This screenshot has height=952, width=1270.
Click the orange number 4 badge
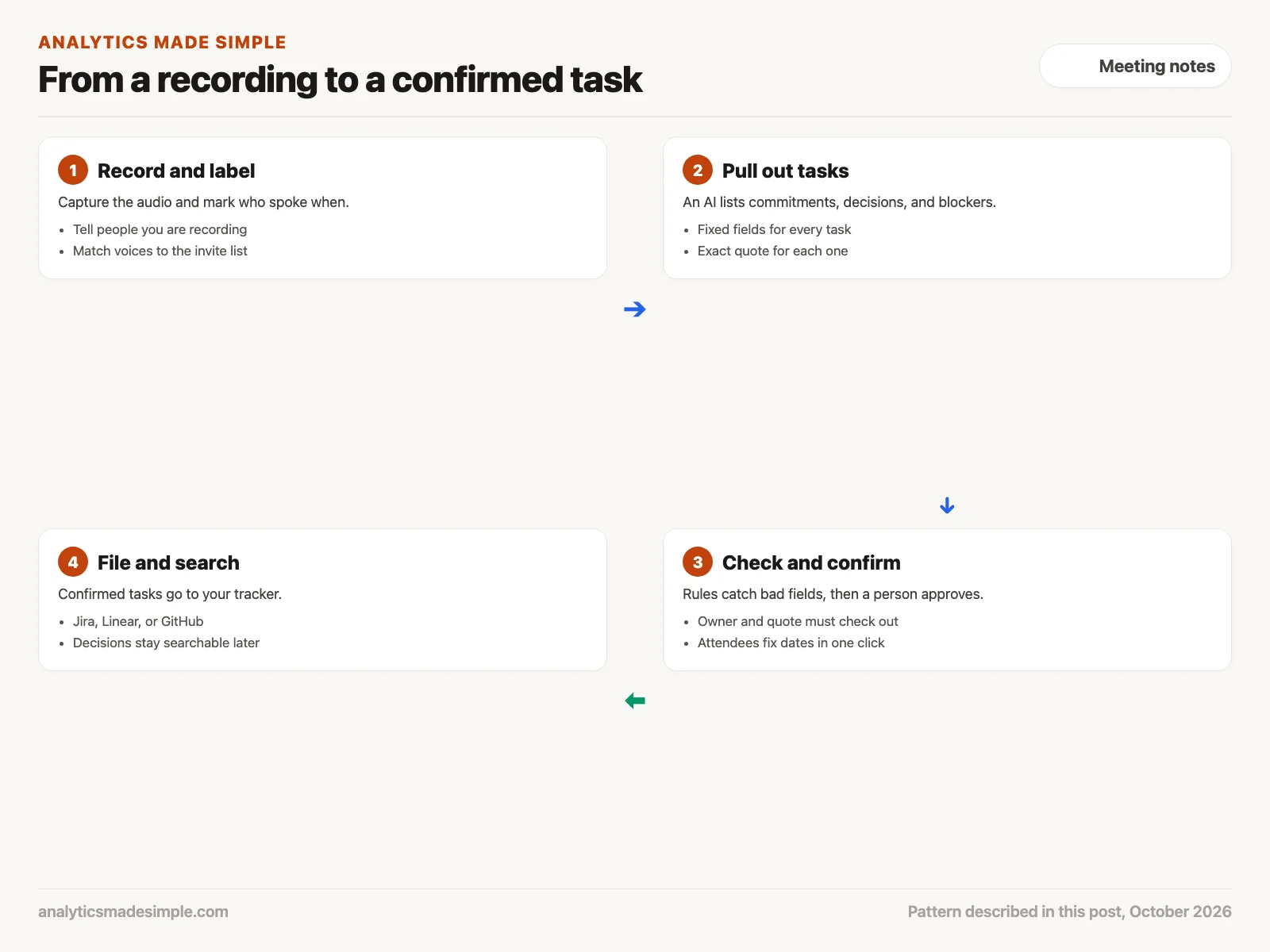[x=73, y=562]
